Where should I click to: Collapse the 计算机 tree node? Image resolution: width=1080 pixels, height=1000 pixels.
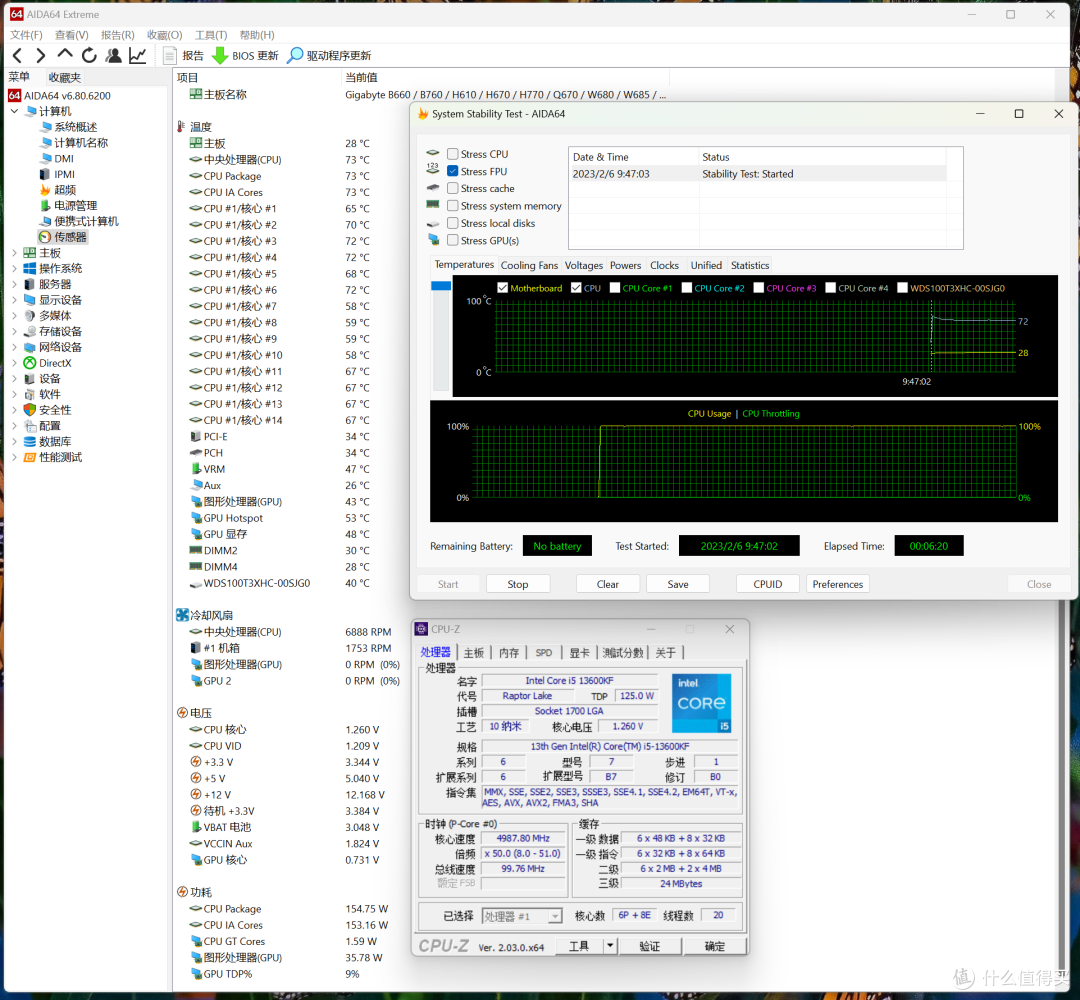[14, 111]
